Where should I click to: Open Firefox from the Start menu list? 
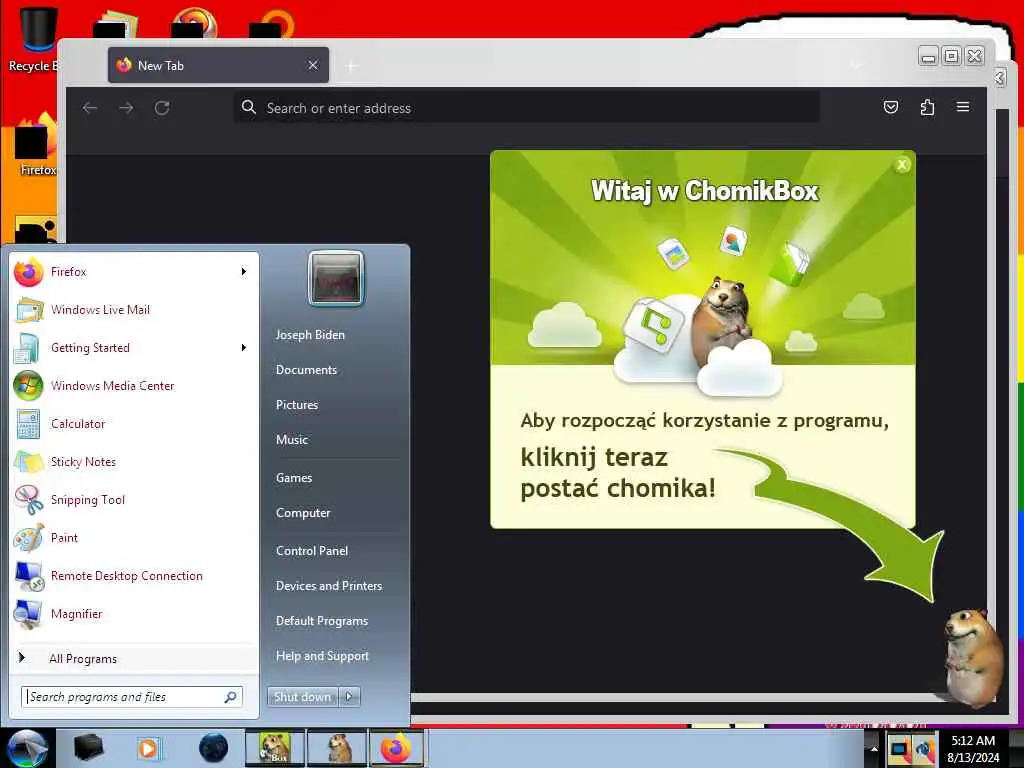[135, 272]
